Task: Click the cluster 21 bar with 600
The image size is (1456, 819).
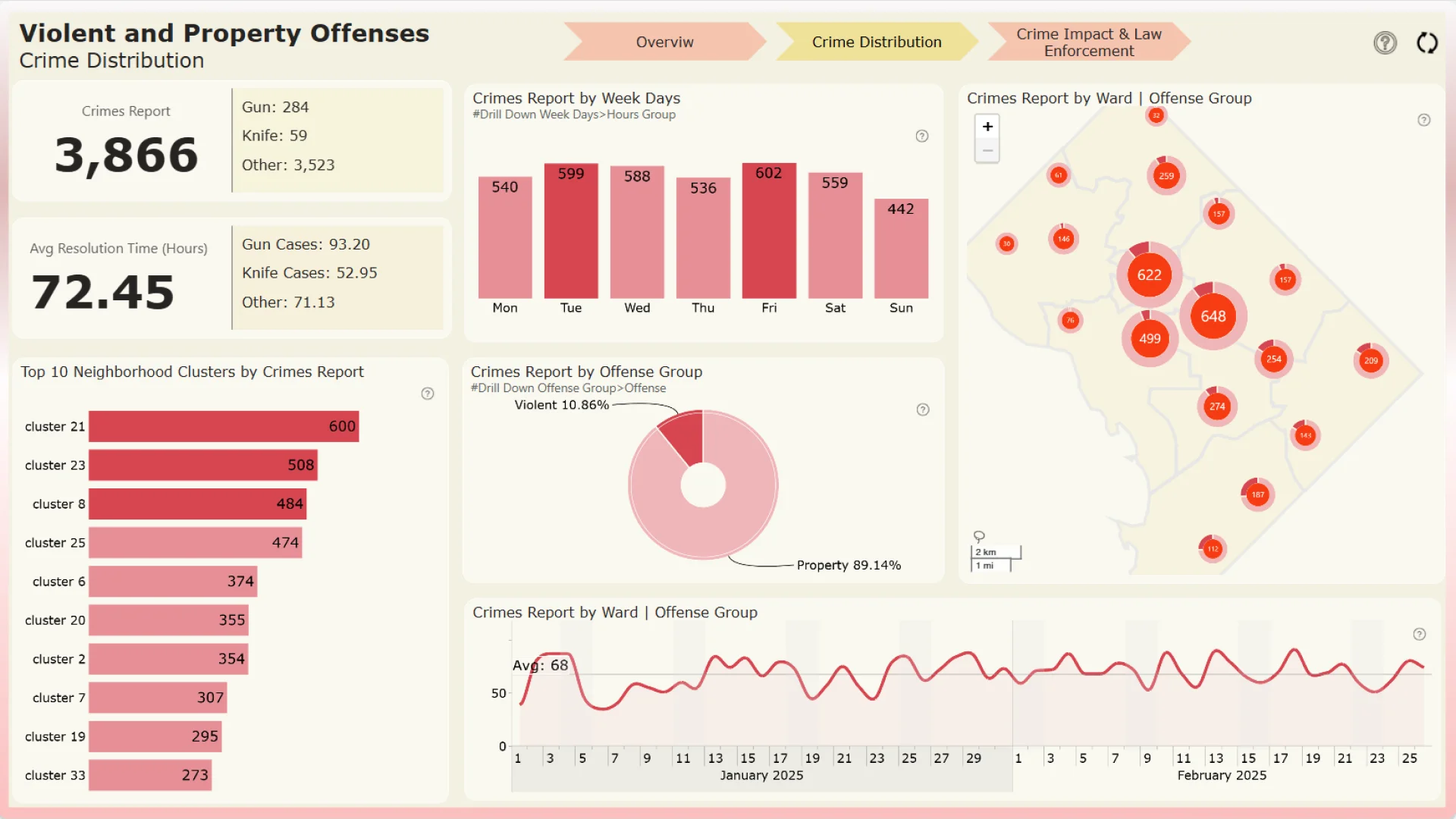Action: point(223,427)
